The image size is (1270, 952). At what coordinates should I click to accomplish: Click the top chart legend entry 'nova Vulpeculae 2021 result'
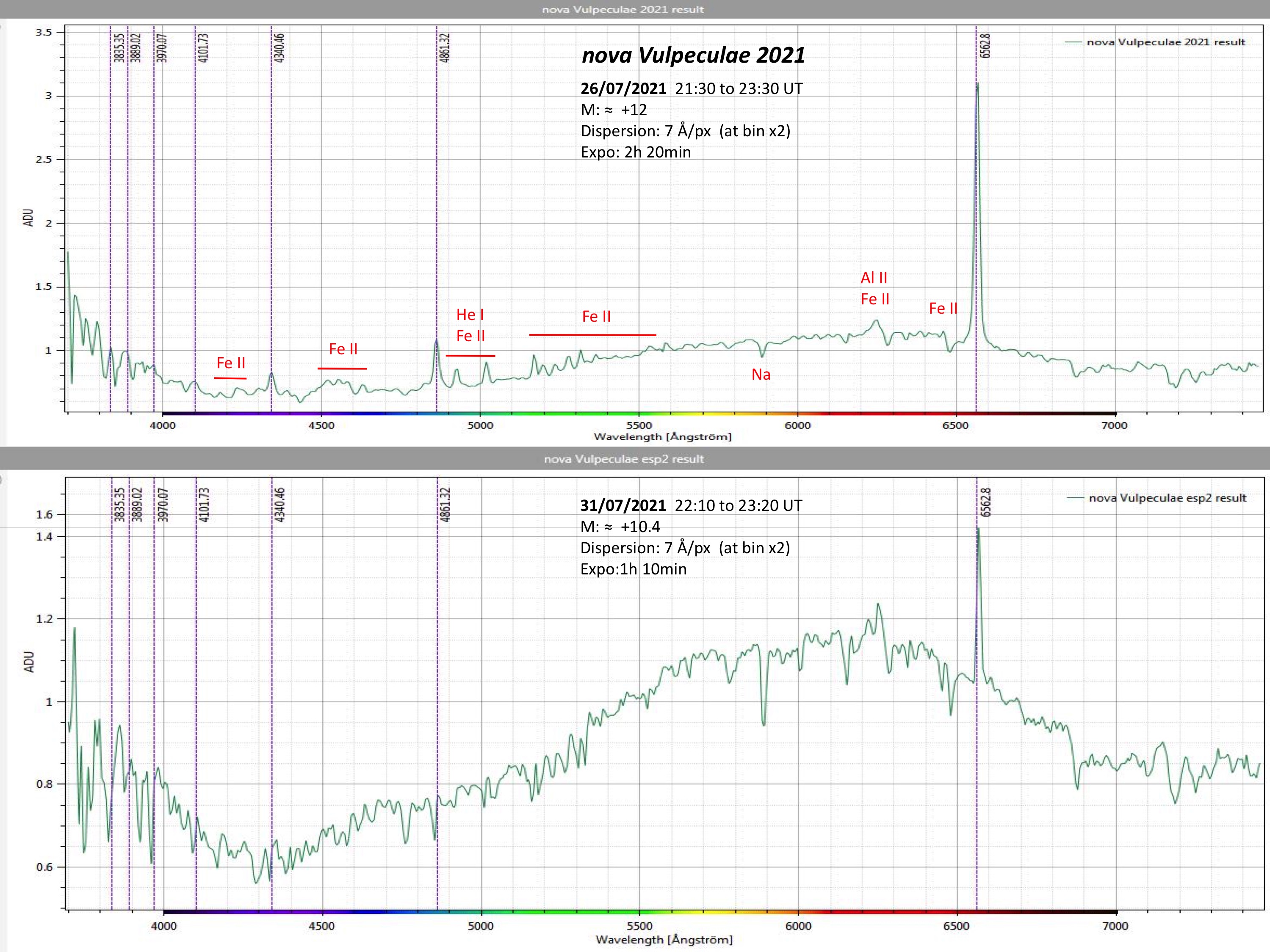coord(1165,42)
